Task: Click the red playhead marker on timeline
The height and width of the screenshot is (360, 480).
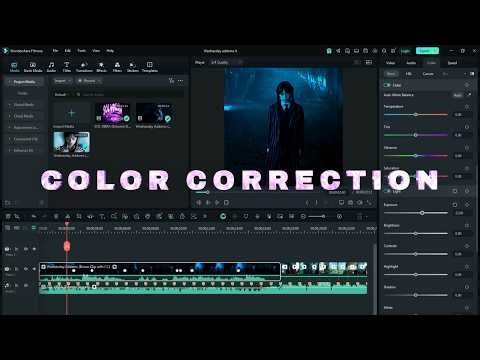Action: (x=67, y=246)
